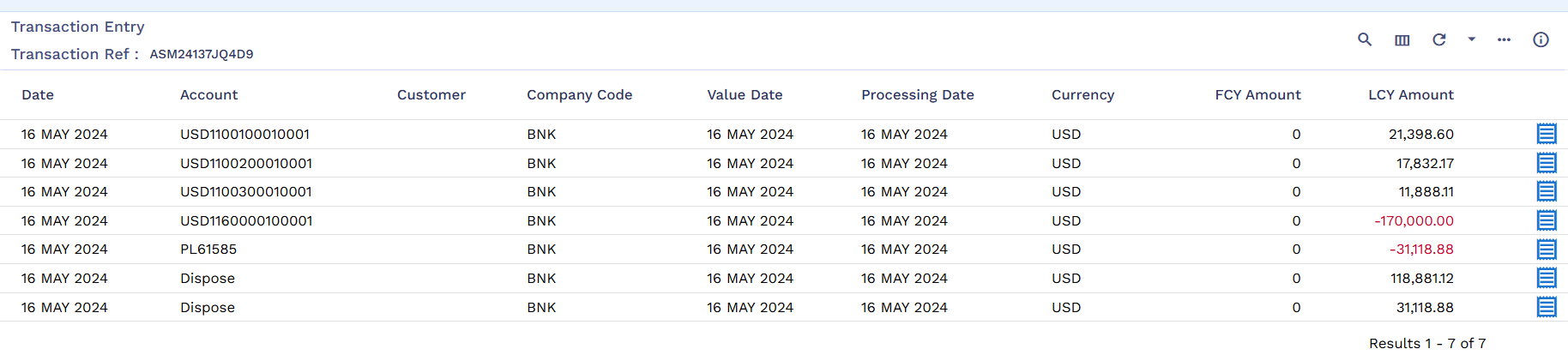Open the column selector icon
Screen dimensions: 1568x361
[x=1402, y=40]
